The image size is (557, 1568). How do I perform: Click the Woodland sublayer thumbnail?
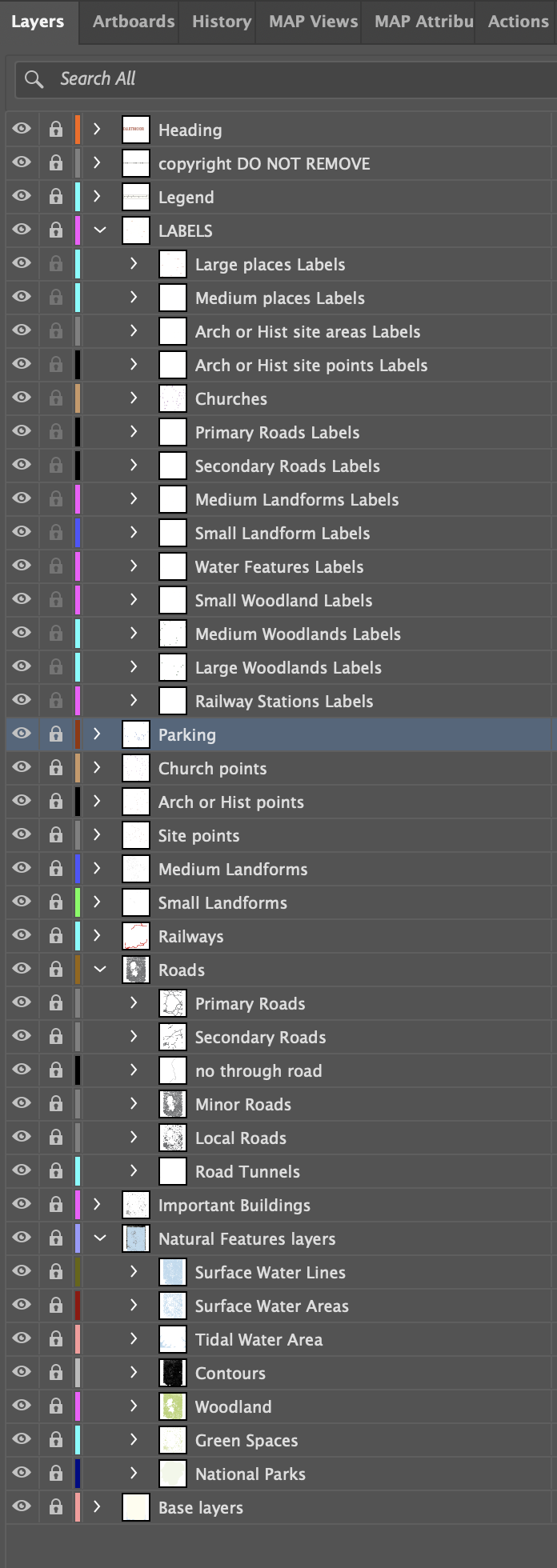[173, 1406]
